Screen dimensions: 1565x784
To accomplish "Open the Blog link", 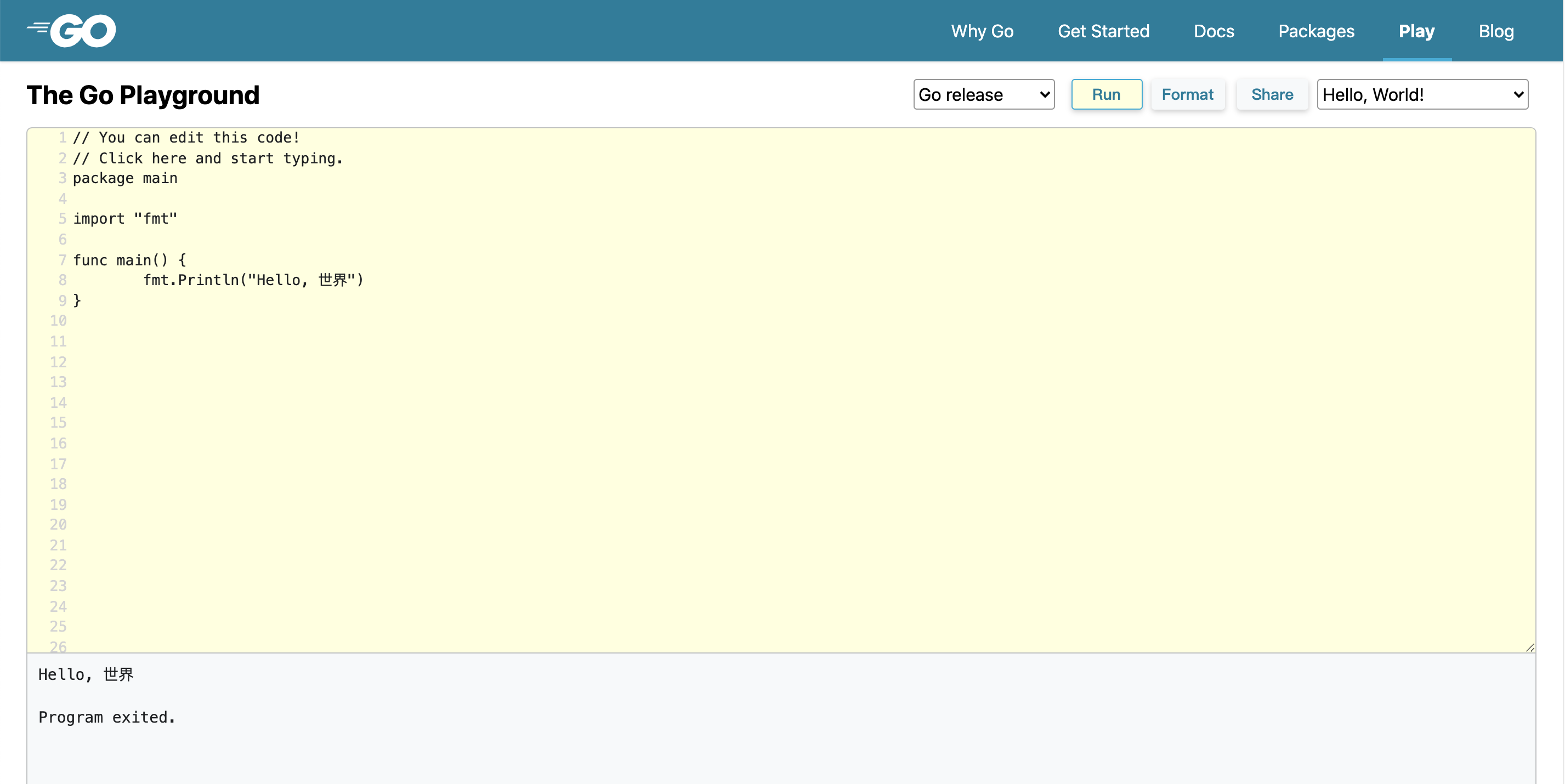I will (1495, 31).
